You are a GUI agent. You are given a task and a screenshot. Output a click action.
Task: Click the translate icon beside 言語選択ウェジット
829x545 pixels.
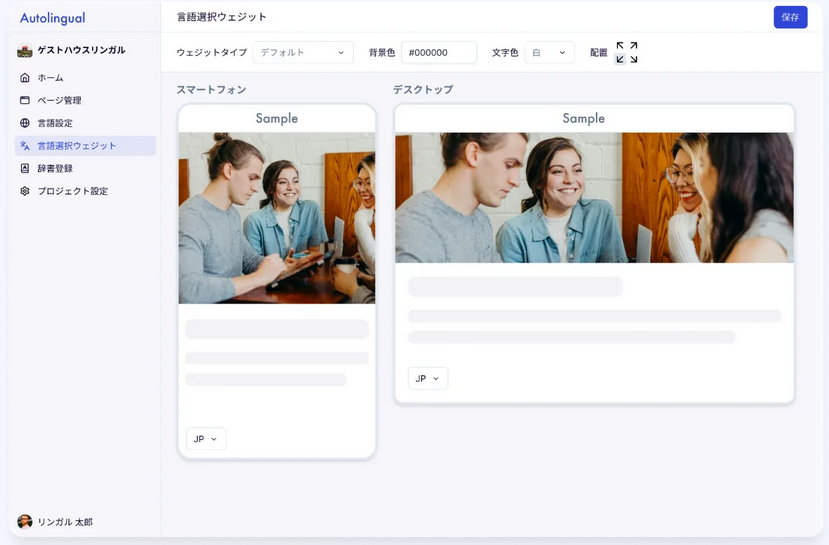pos(25,146)
